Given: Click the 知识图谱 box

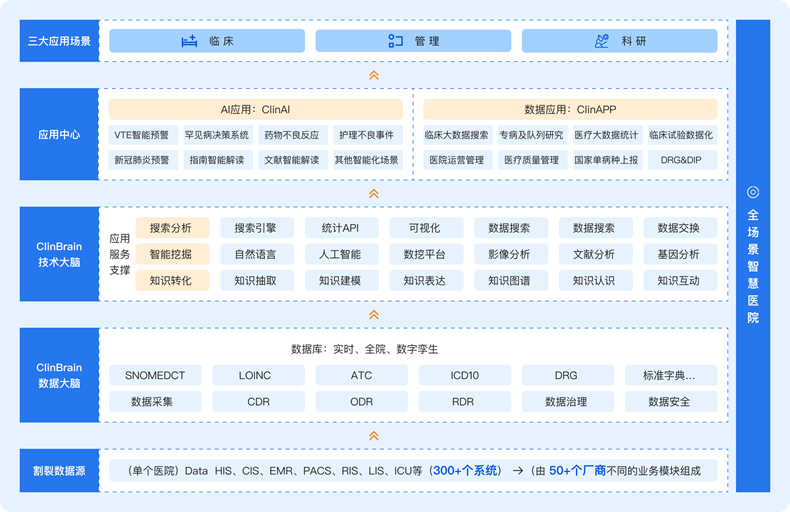Looking at the screenshot, I should coord(511,280).
